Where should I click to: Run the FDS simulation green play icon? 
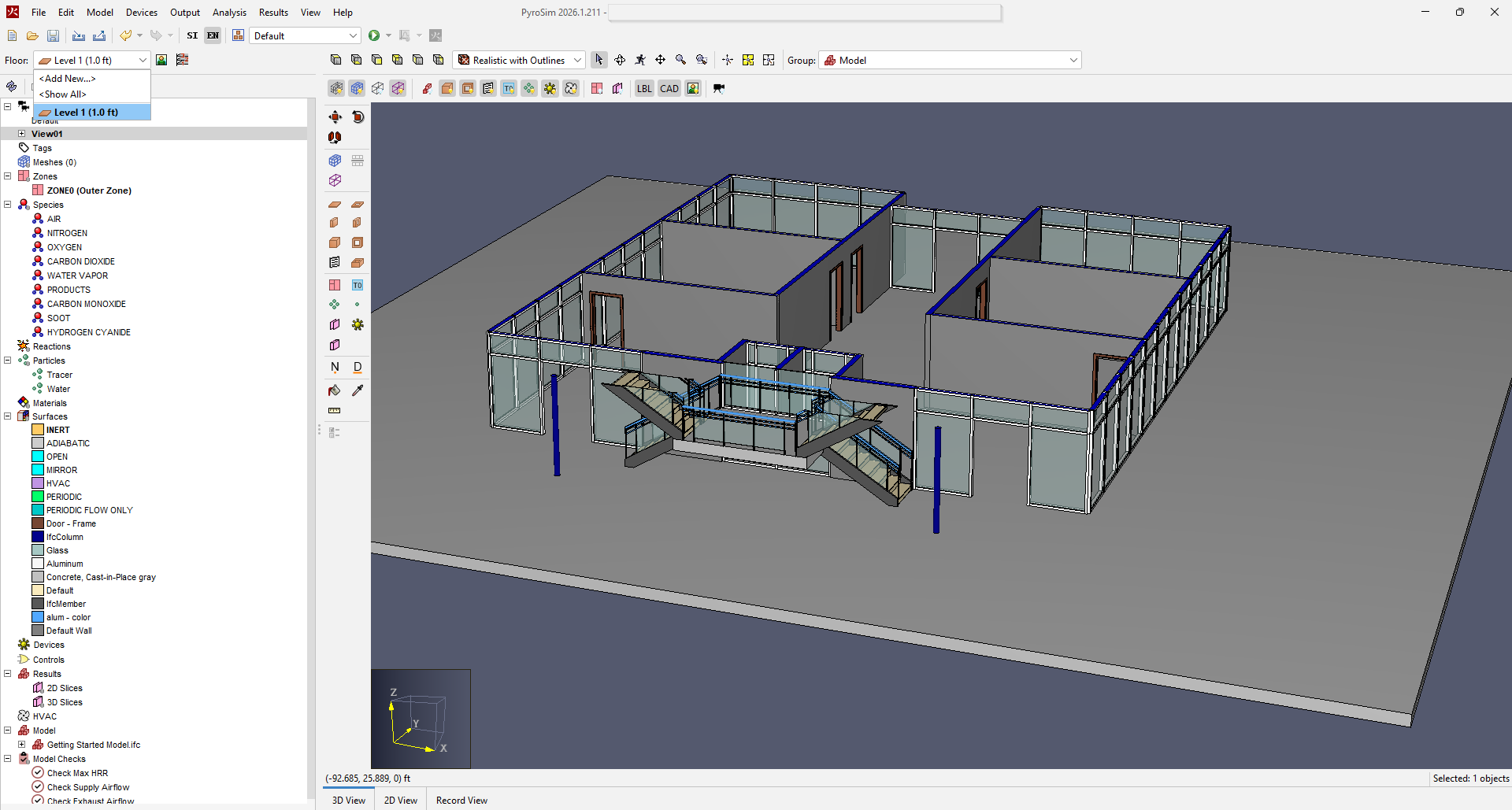pyautogui.click(x=374, y=35)
